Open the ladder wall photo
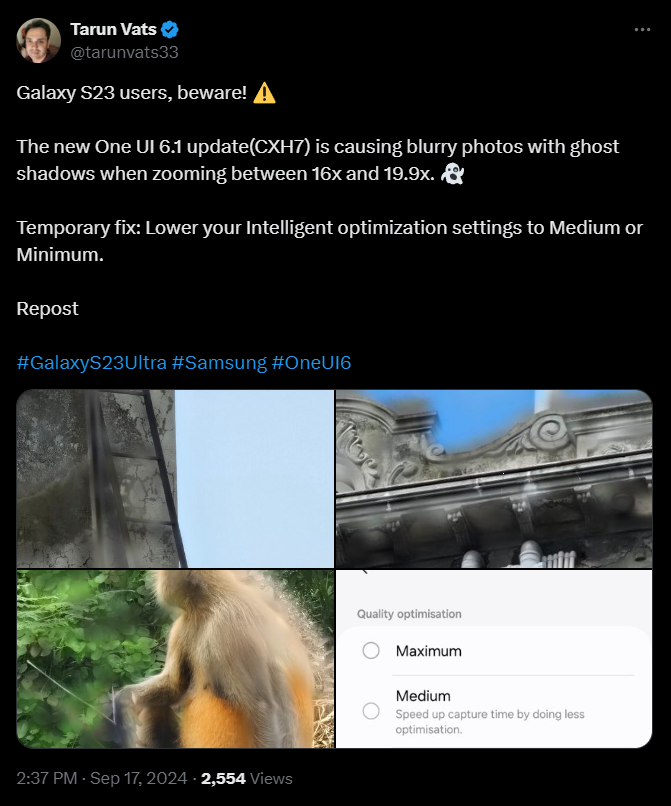 [x=175, y=479]
